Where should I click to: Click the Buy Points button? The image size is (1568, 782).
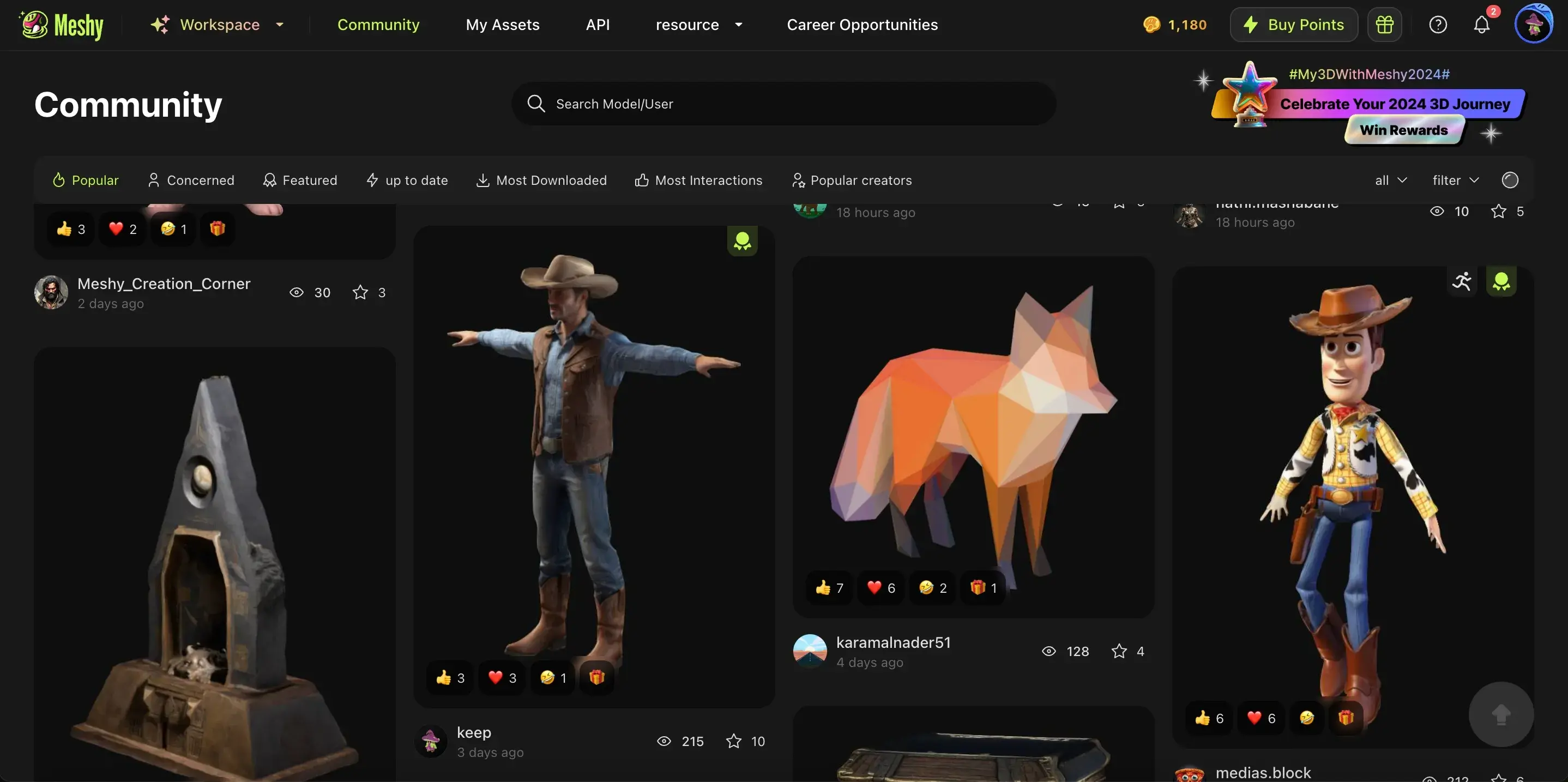pyautogui.click(x=1293, y=25)
